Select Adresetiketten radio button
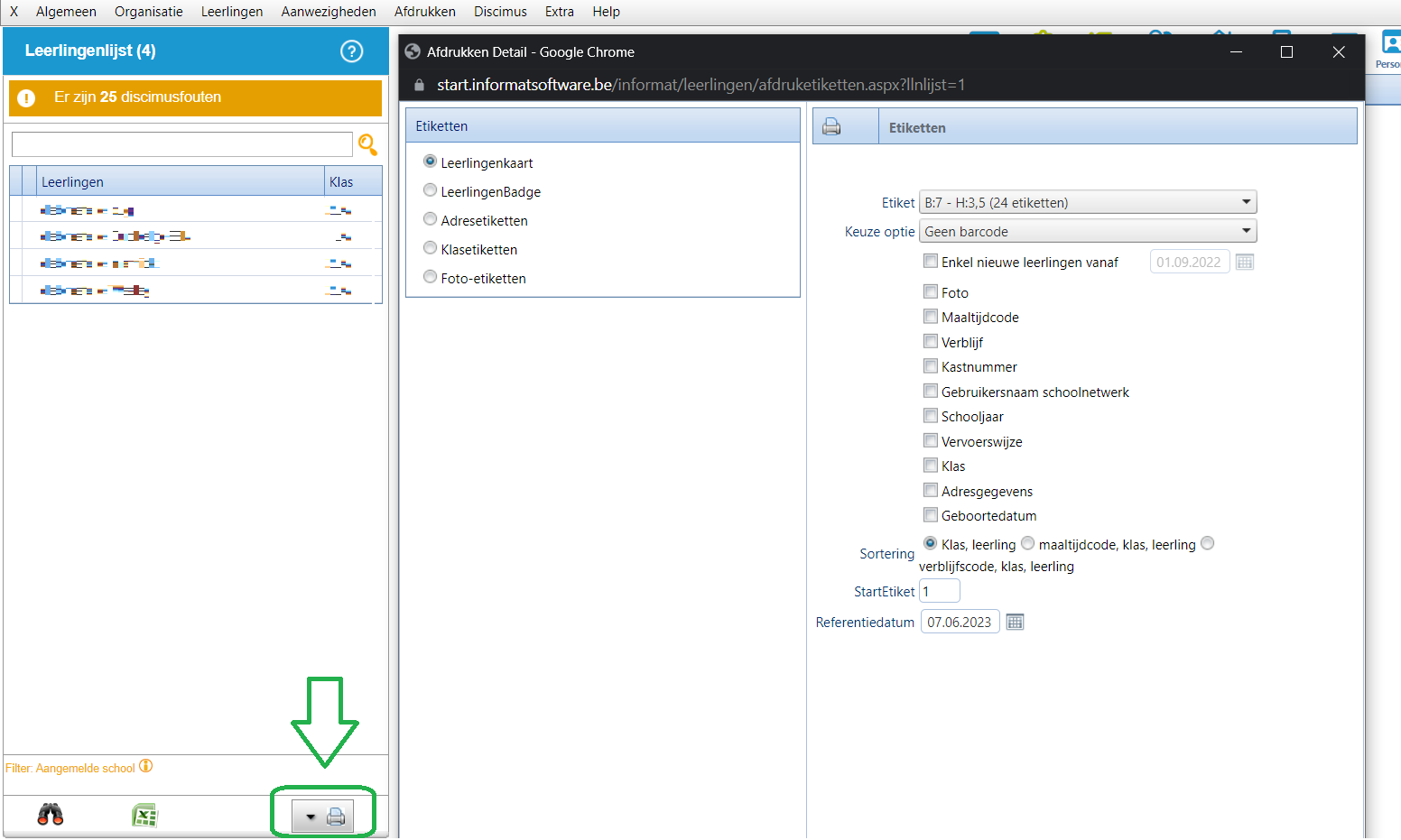The image size is (1401, 840). [x=431, y=220]
